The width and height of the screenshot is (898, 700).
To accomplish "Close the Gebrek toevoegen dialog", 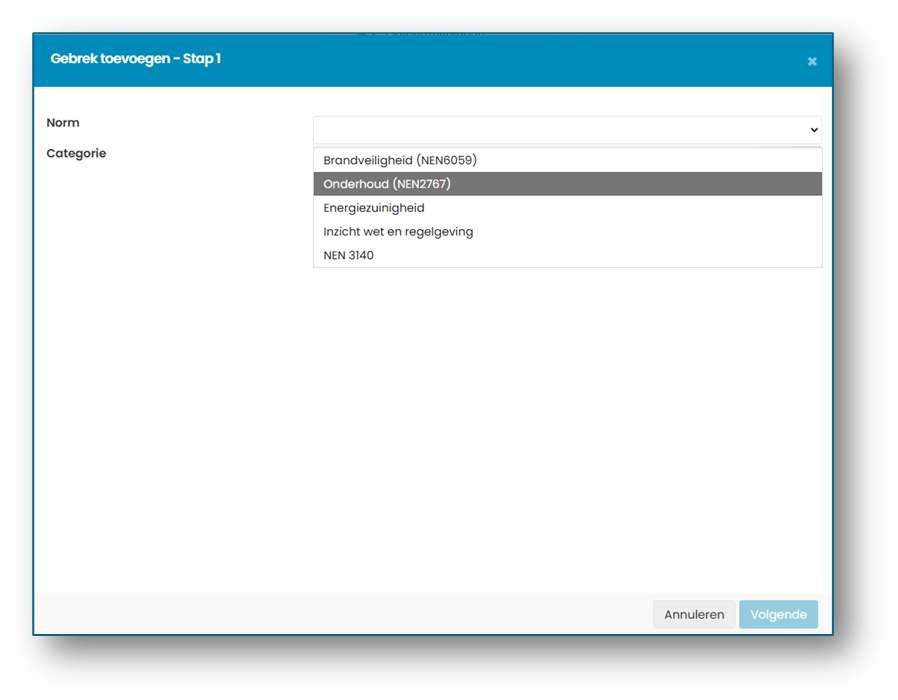I will point(812,61).
